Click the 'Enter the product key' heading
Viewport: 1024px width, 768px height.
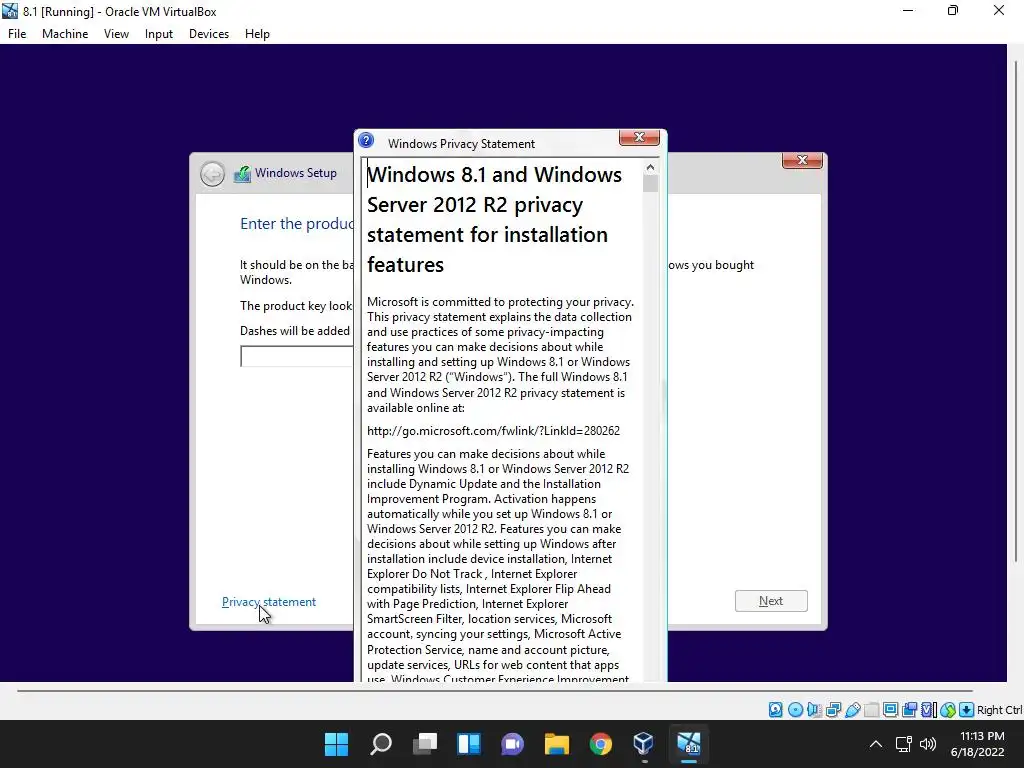(297, 224)
